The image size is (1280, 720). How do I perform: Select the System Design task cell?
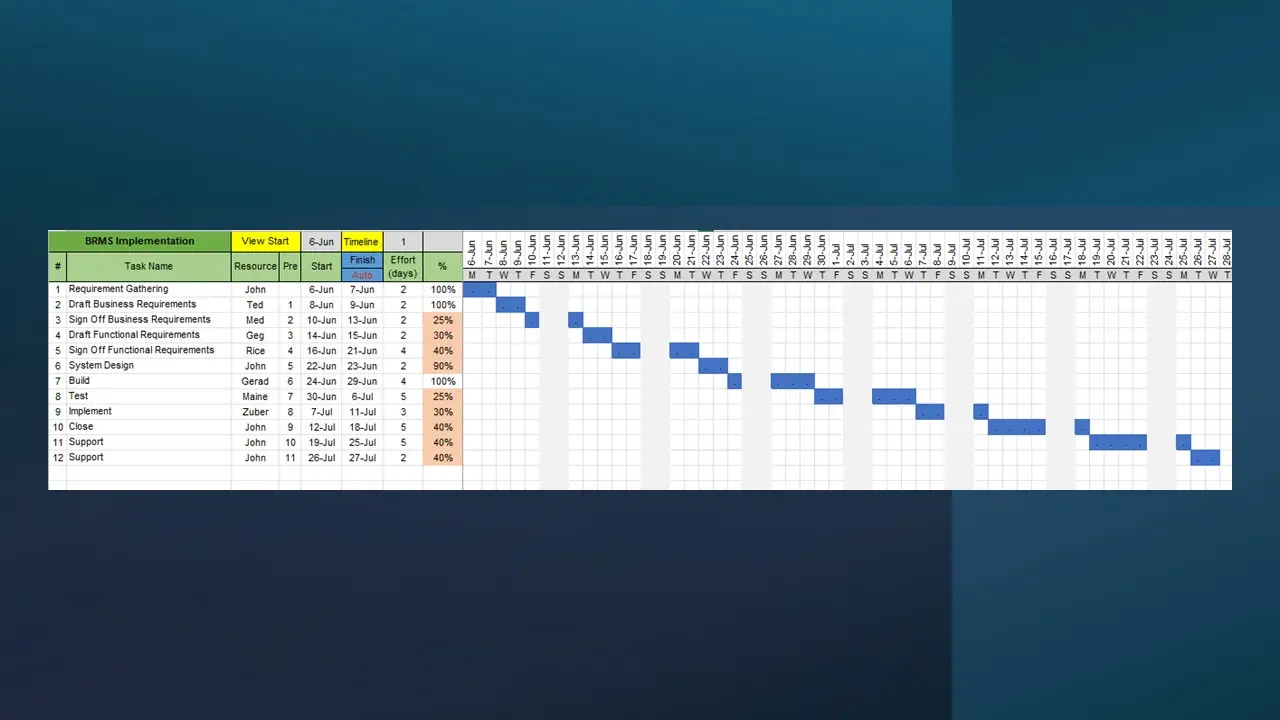tap(101, 366)
